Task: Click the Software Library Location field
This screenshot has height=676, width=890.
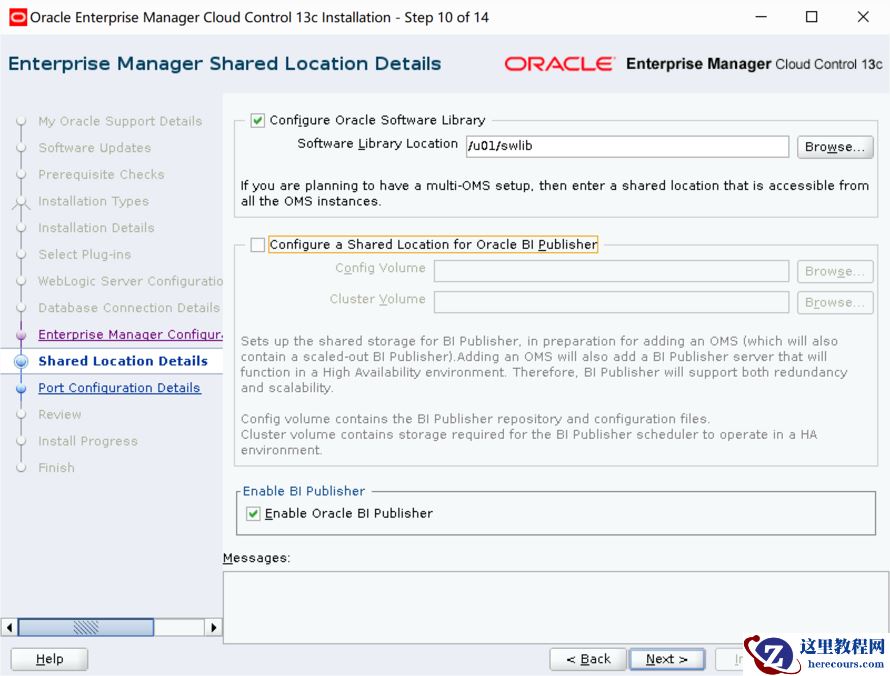Action: (x=627, y=146)
